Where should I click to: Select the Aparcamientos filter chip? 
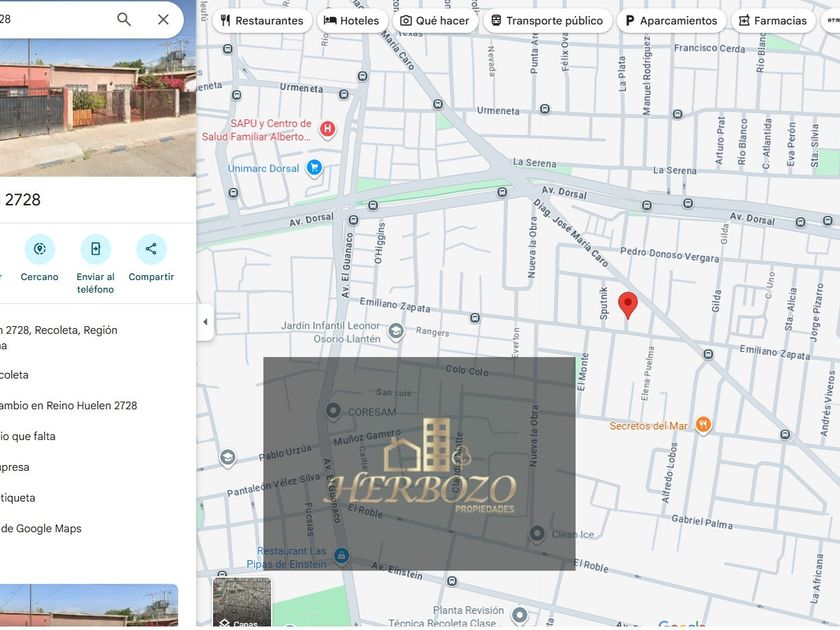pyautogui.click(x=671, y=21)
